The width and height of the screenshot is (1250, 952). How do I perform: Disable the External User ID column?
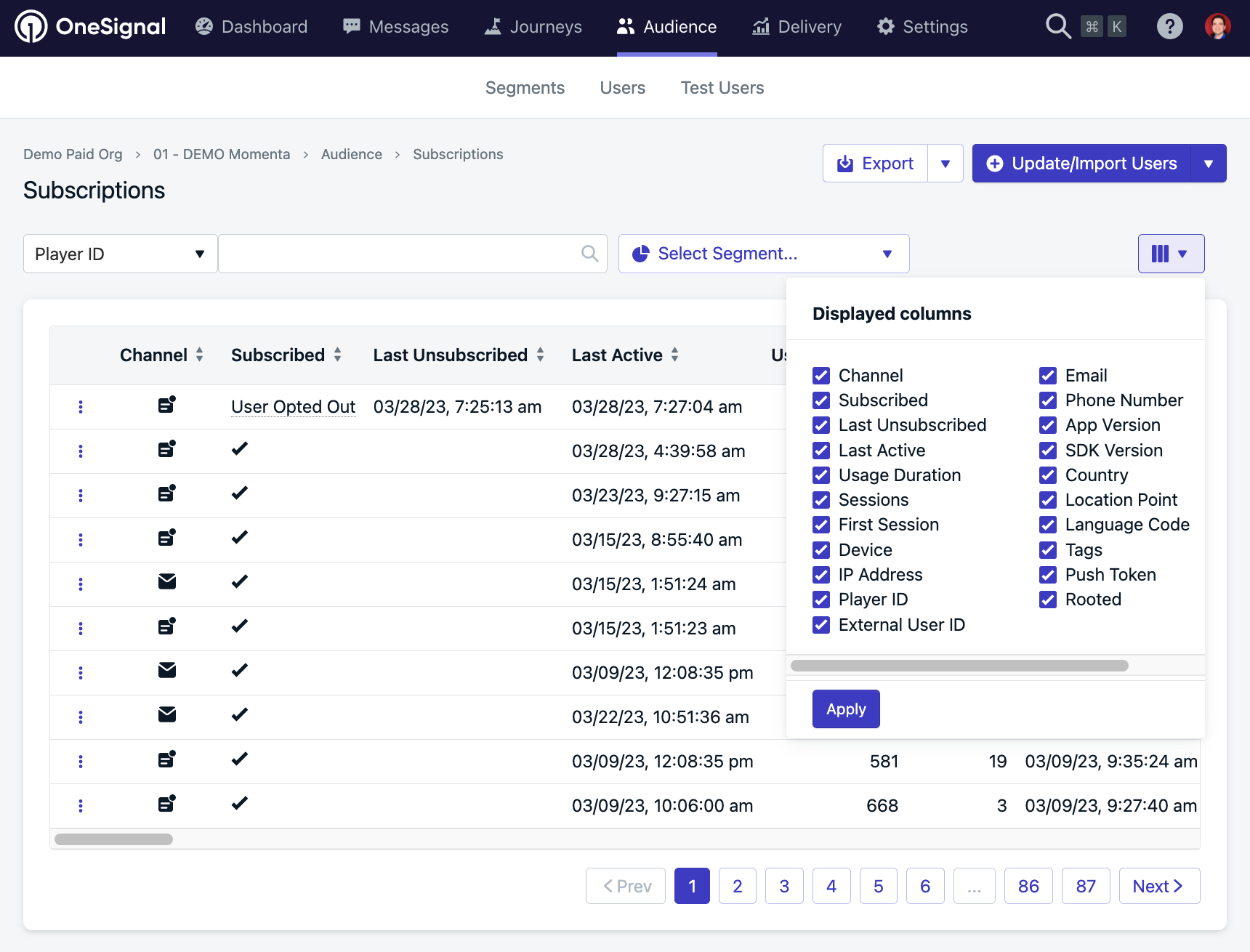(x=821, y=625)
